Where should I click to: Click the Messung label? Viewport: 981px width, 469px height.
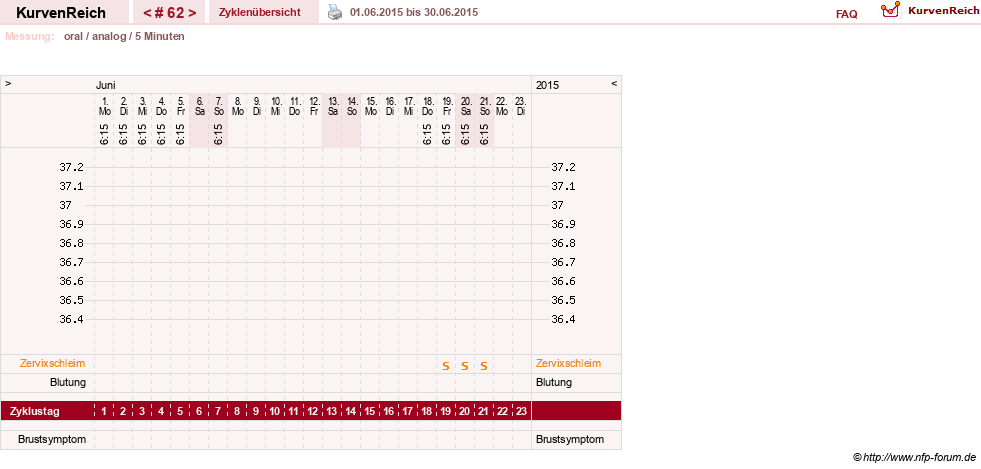pos(29,36)
